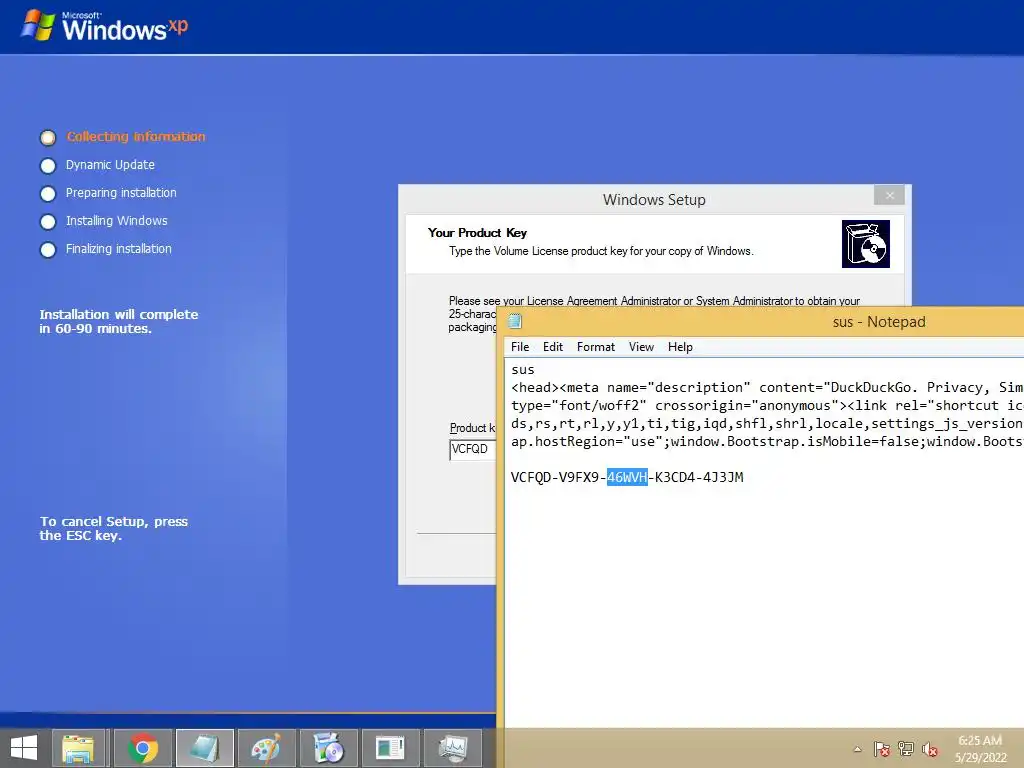The width and height of the screenshot is (1024, 768).
Task: Switch to Windows Setup installer taskbar icon
Action: pyautogui.click(x=328, y=748)
